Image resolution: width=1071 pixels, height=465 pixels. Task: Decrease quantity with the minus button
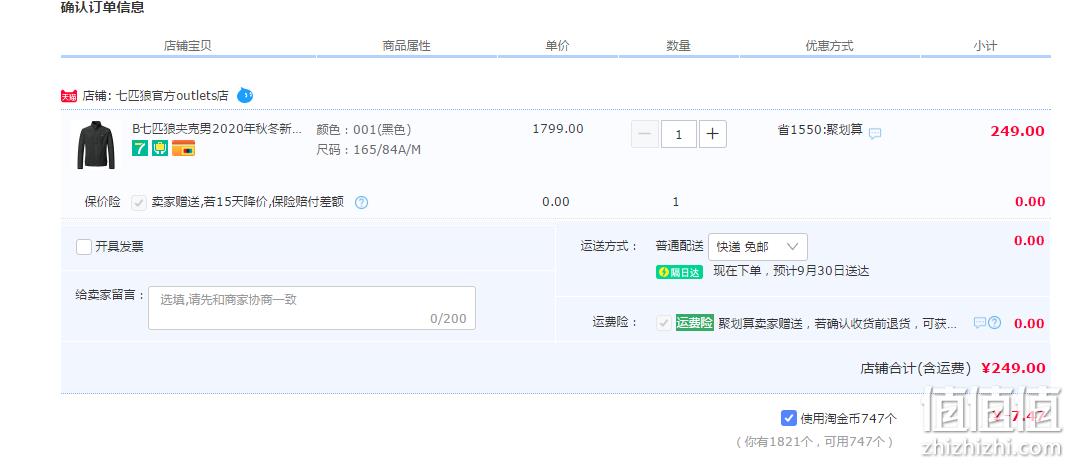(x=644, y=134)
